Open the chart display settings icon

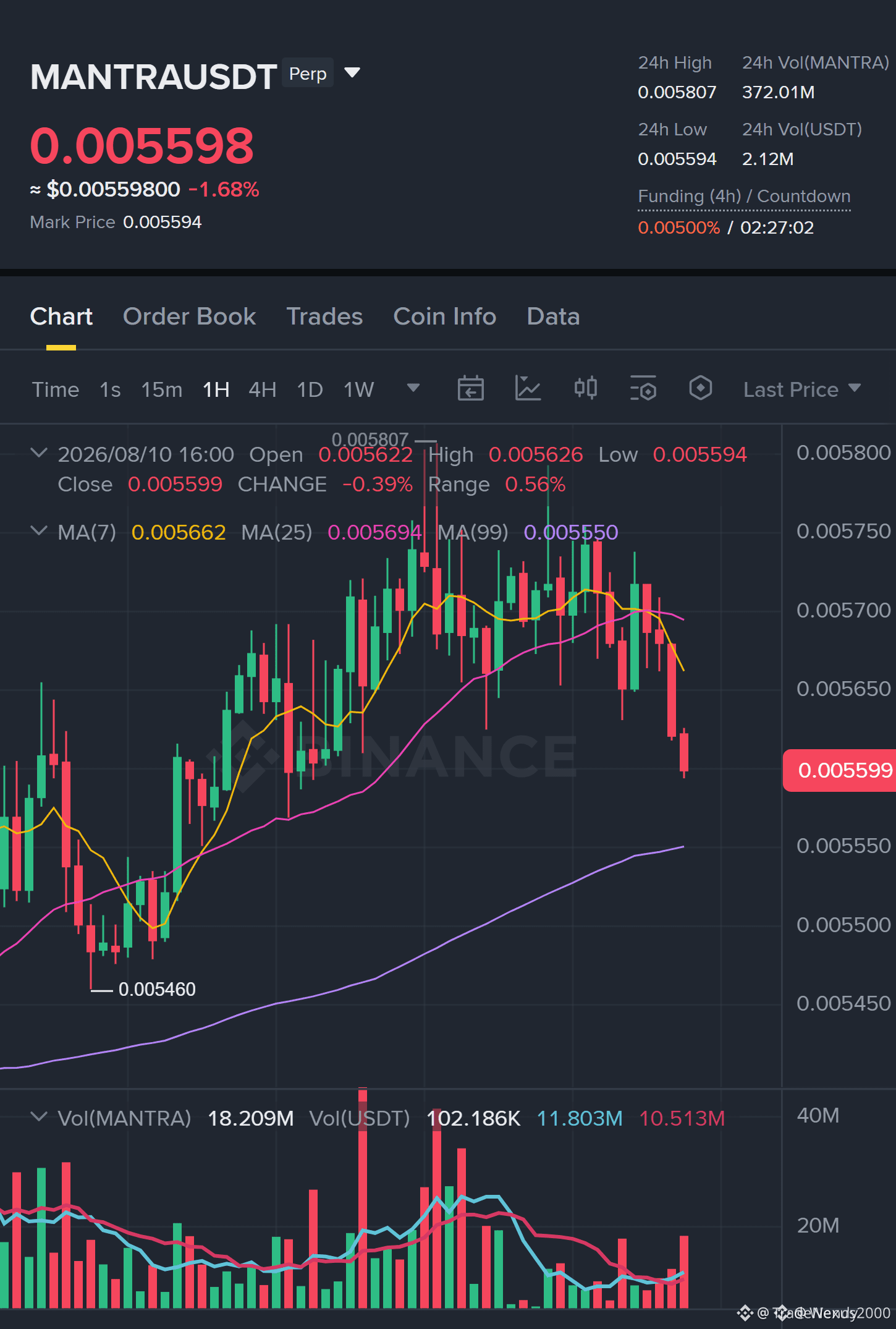(x=643, y=388)
